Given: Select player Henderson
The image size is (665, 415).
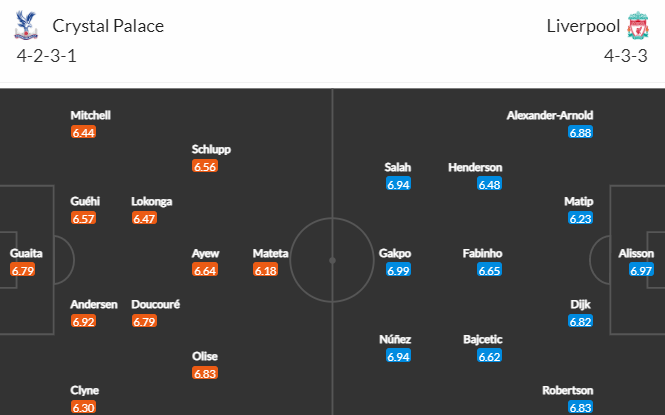Looking at the screenshot, I should pyautogui.click(x=475, y=167).
